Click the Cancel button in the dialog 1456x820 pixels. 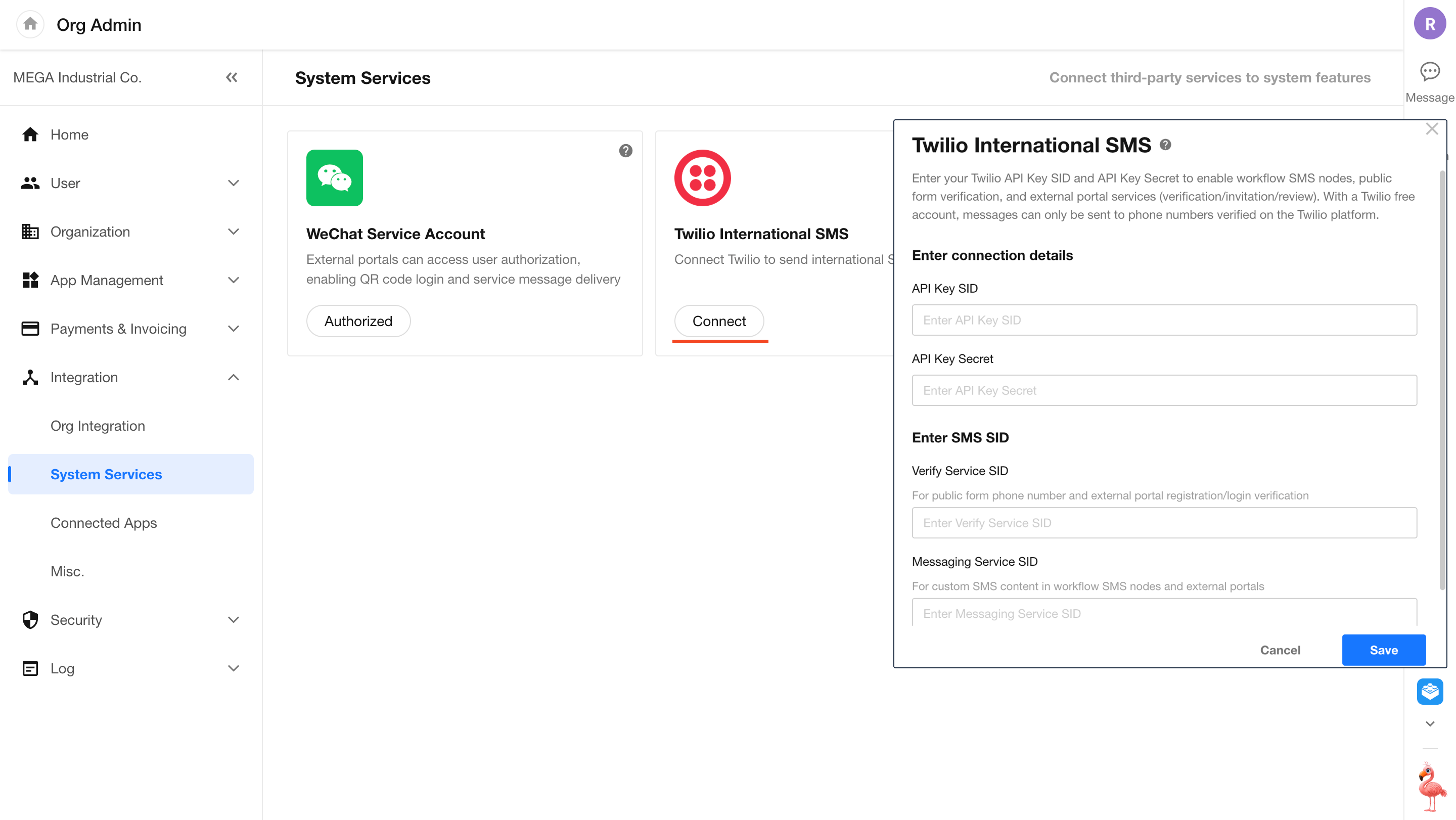[x=1280, y=650]
